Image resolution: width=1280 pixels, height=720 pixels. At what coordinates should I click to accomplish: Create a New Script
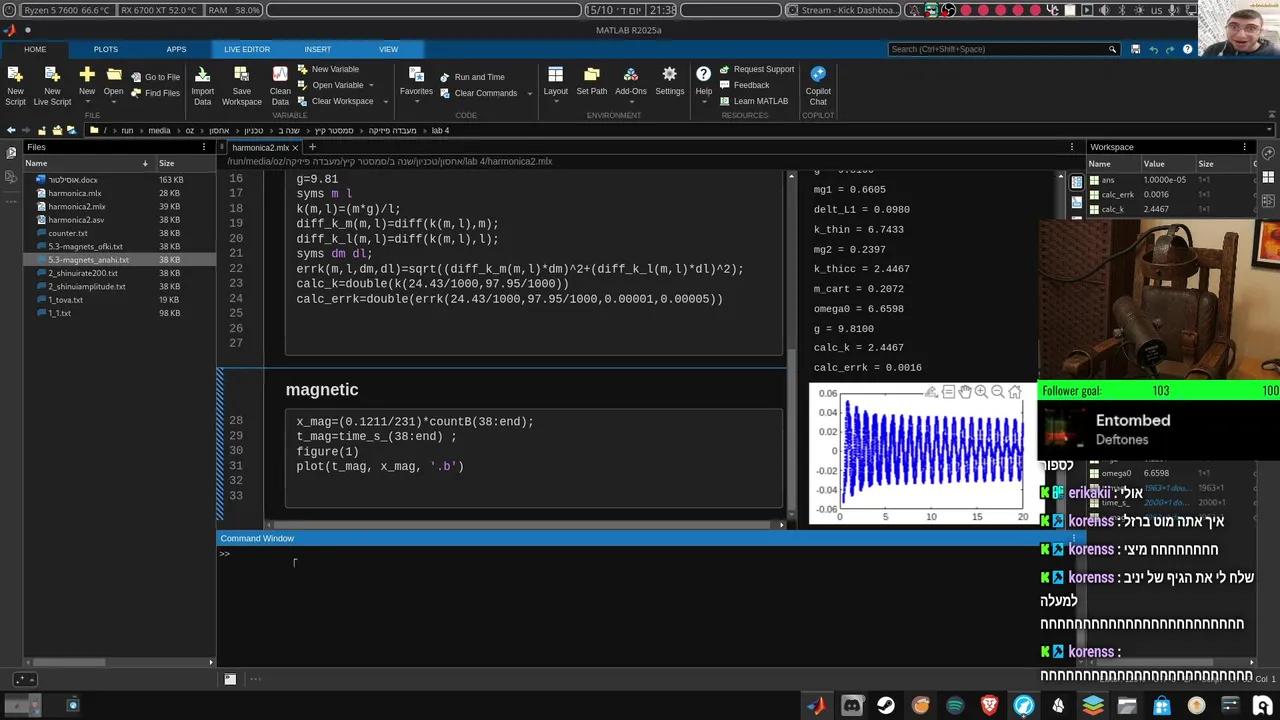pos(15,85)
